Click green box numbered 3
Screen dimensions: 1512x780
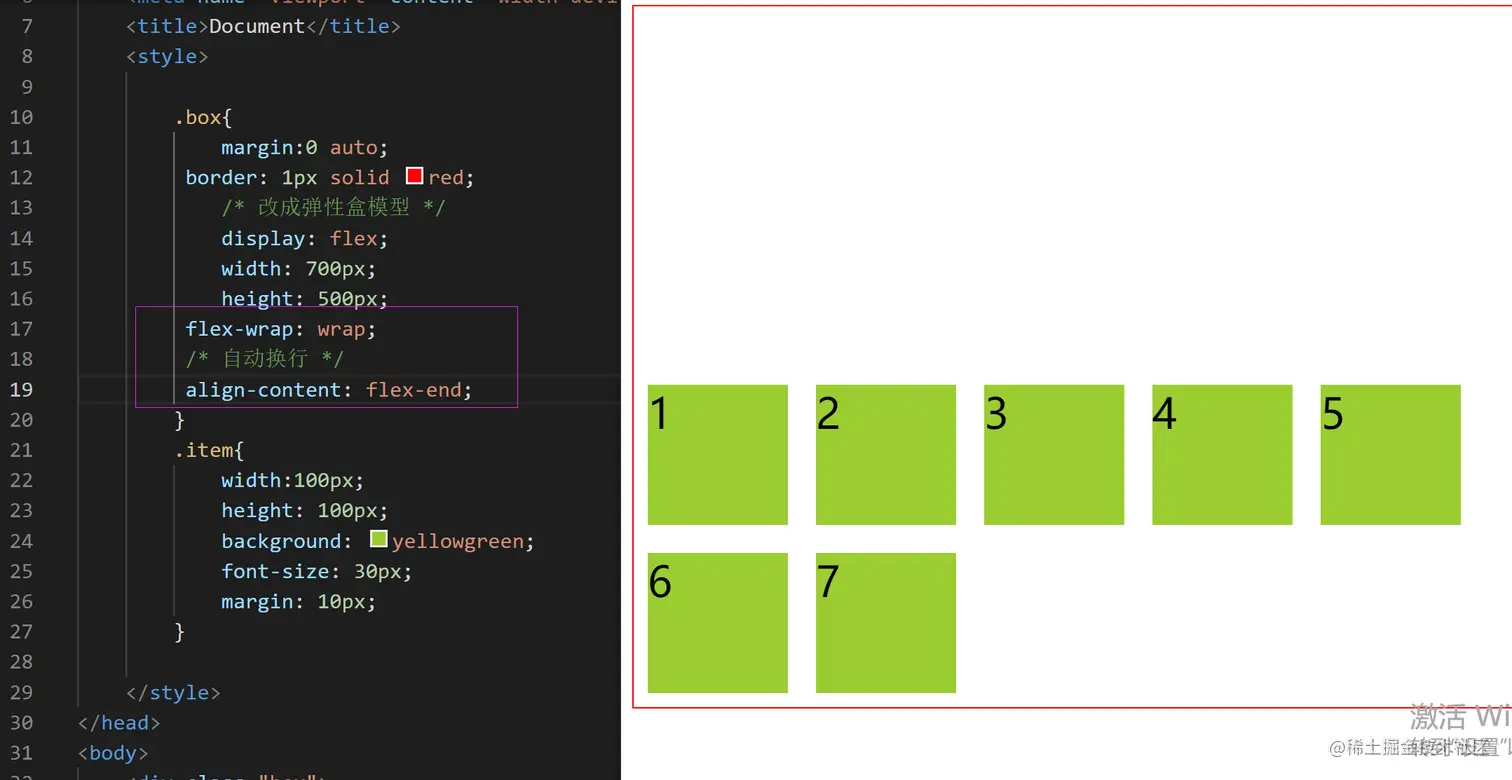[x=1054, y=455]
